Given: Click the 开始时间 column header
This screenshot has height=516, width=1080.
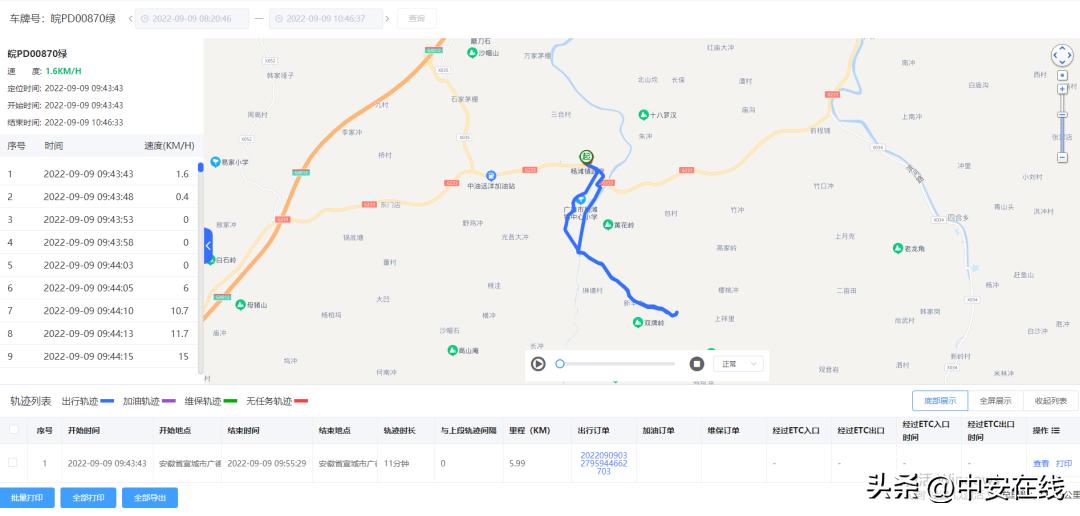Looking at the screenshot, I should coord(83,430).
